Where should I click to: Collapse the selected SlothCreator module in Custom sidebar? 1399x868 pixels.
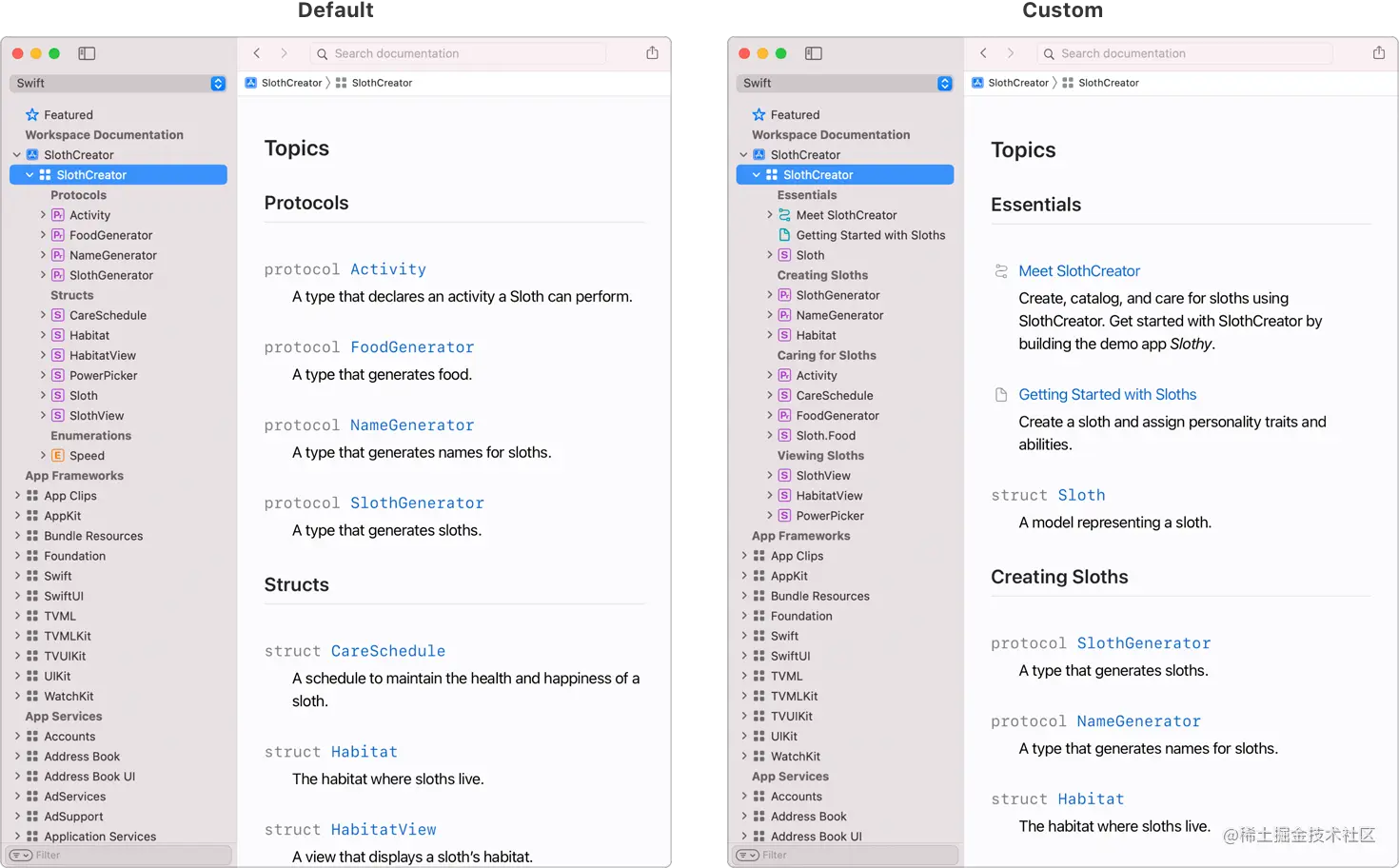[757, 175]
